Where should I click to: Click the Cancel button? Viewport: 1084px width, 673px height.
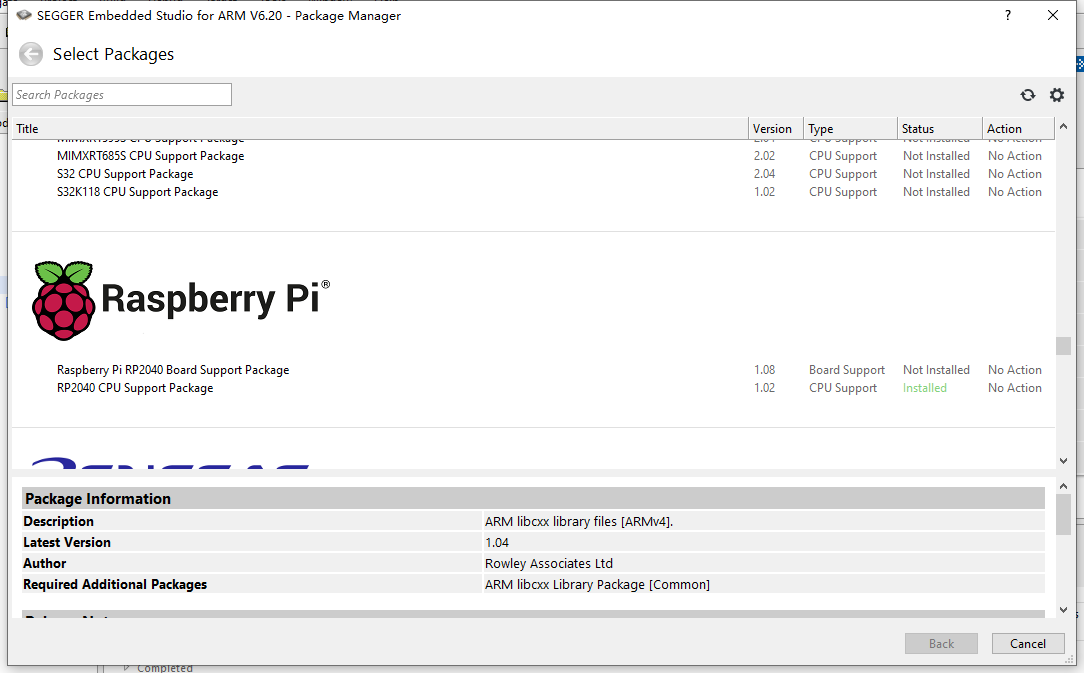pos(1028,643)
